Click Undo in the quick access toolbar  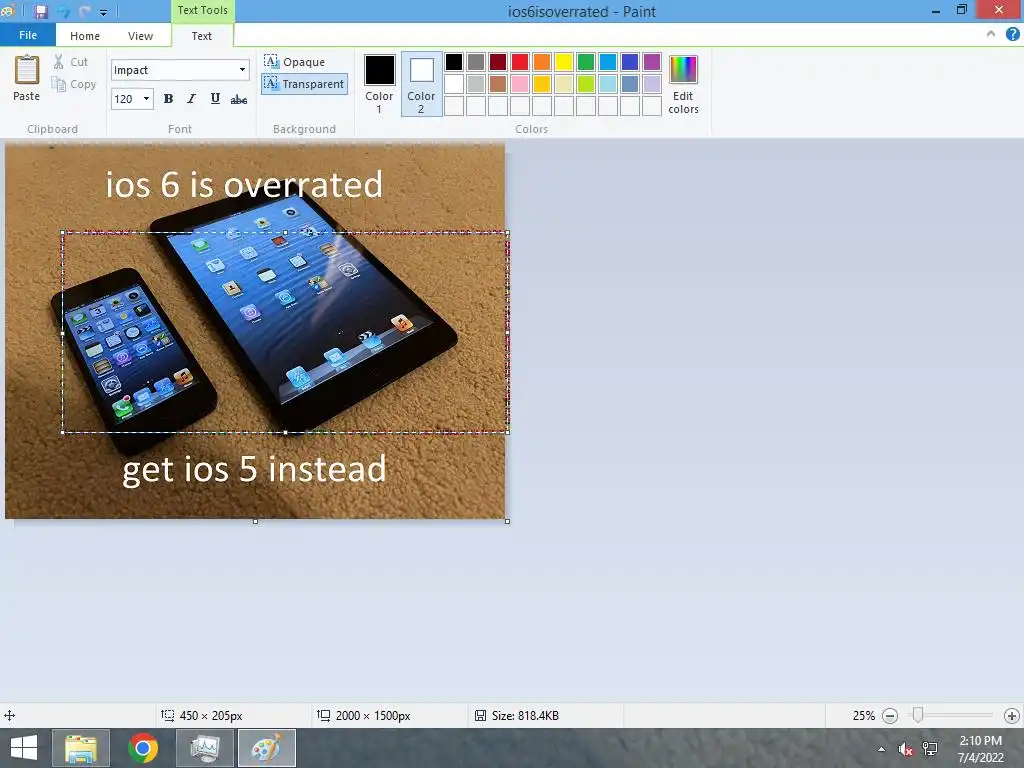coord(63,11)
